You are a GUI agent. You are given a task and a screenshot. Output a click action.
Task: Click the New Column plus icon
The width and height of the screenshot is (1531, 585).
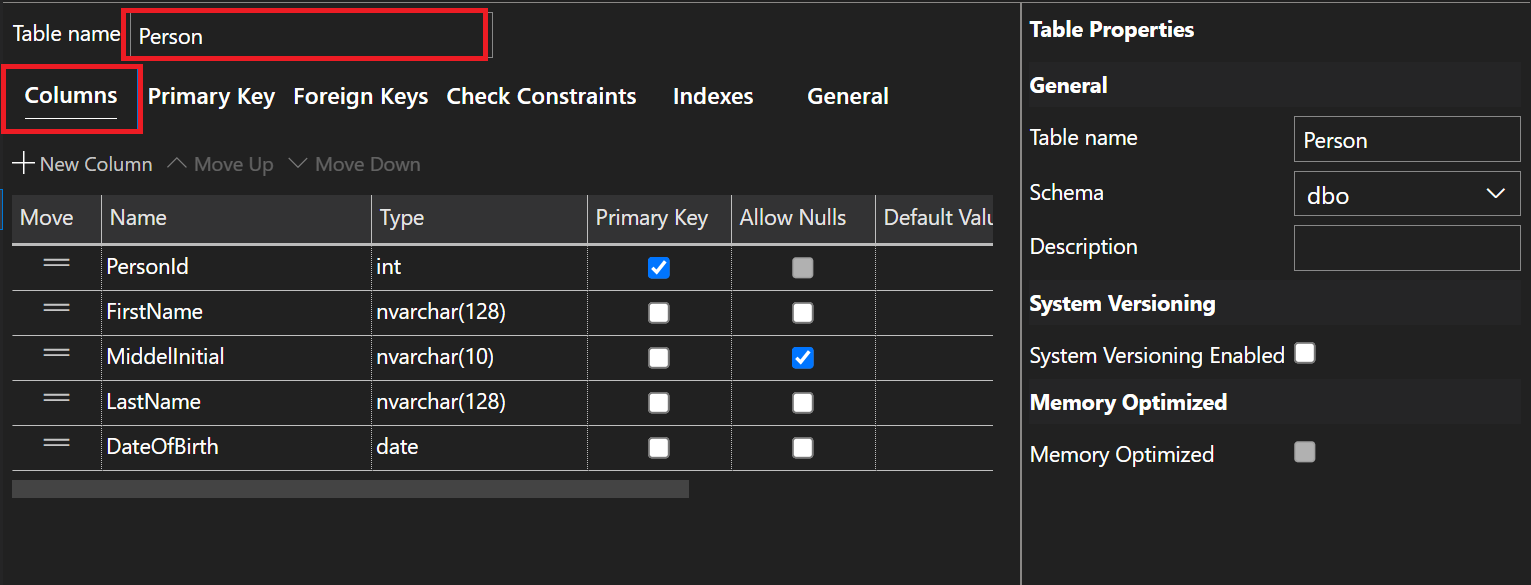(x=23, y=163)
